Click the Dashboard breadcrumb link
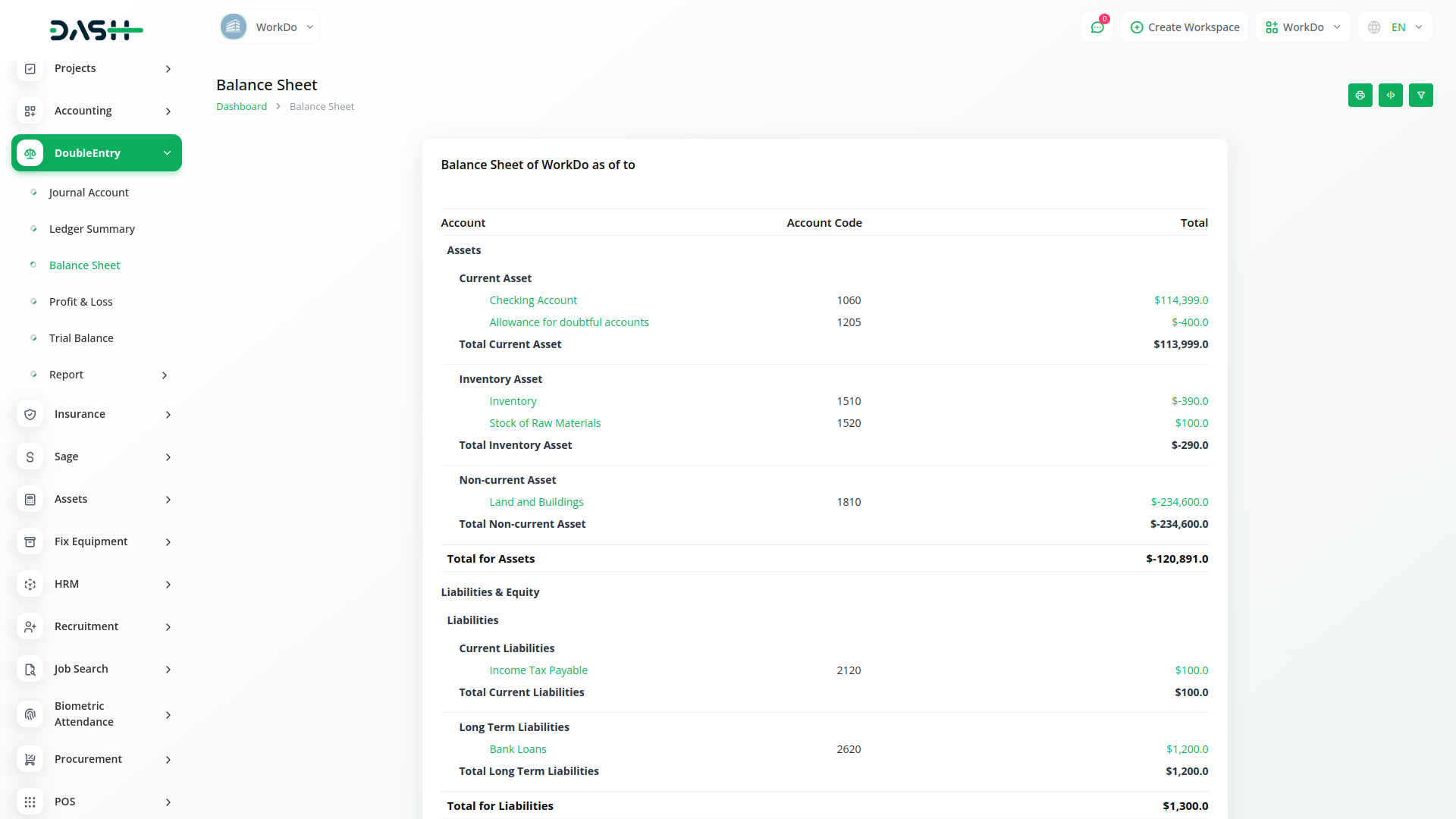Image resolution: width=1456 pixels, height=819 pixels. click(x=241, y=107)
